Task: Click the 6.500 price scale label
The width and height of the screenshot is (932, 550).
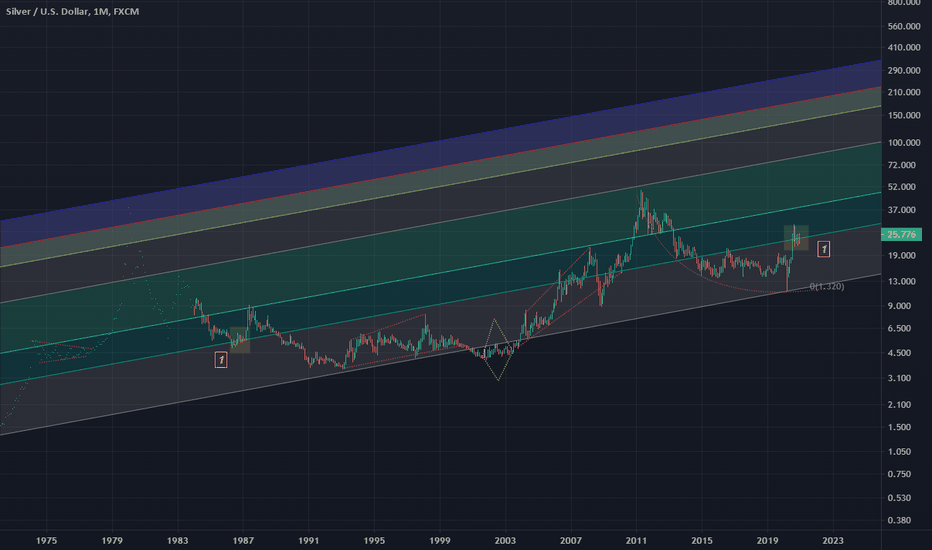Action: pos(899,328)
